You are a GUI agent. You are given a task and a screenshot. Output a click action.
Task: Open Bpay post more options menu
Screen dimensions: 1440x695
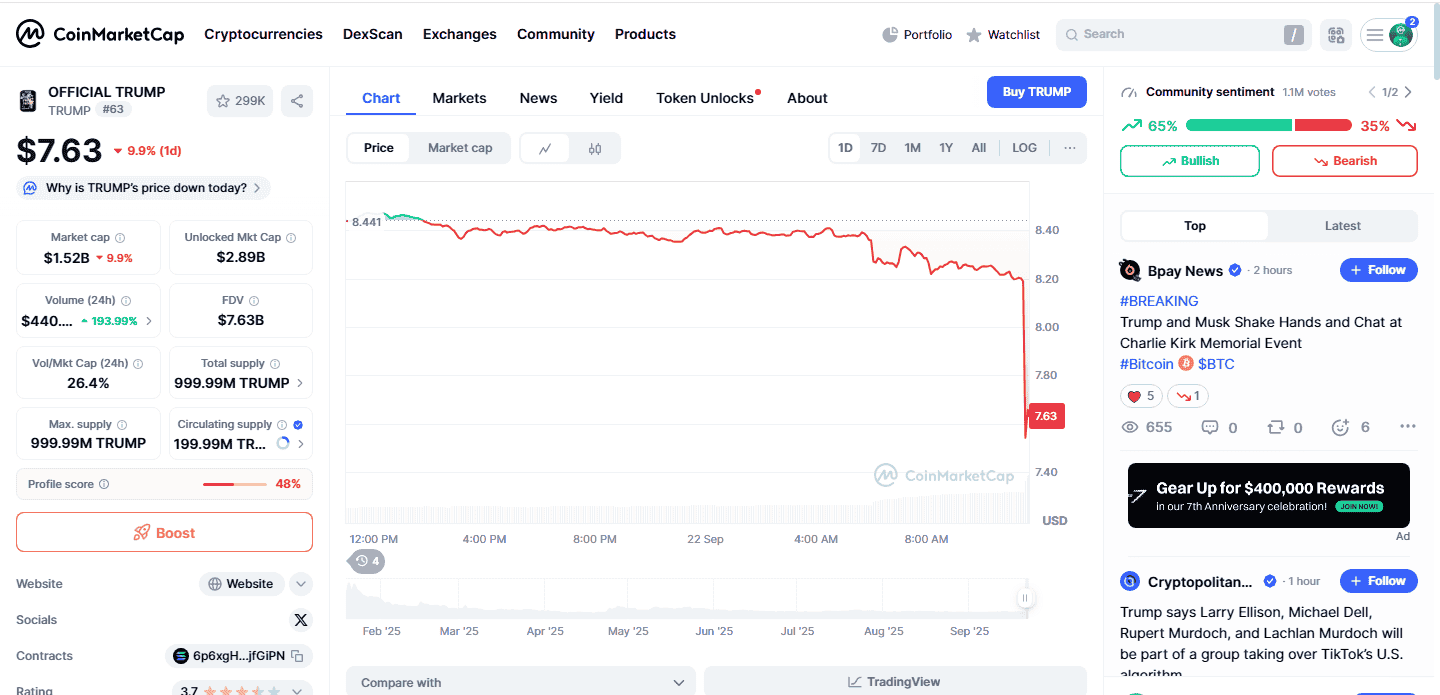[1408, 427]
